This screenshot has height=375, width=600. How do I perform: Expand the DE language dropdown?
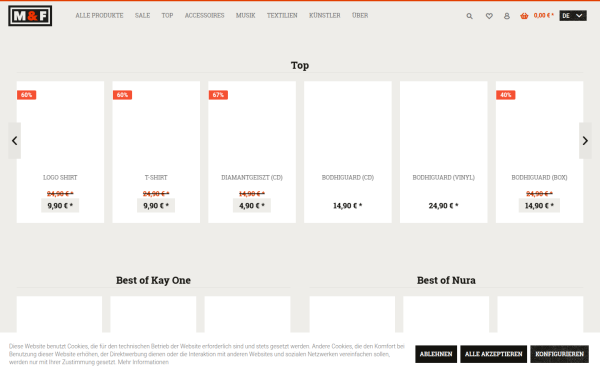point(573,16)
